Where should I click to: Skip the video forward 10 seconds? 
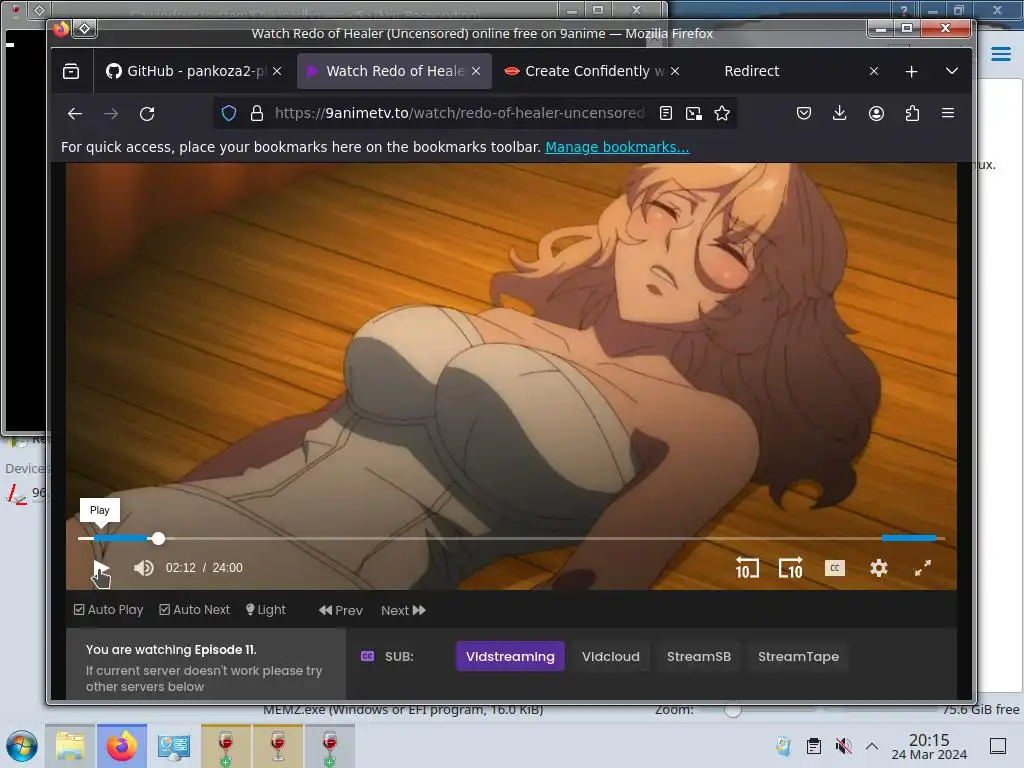pyautogui.click(x=790, y=568)
